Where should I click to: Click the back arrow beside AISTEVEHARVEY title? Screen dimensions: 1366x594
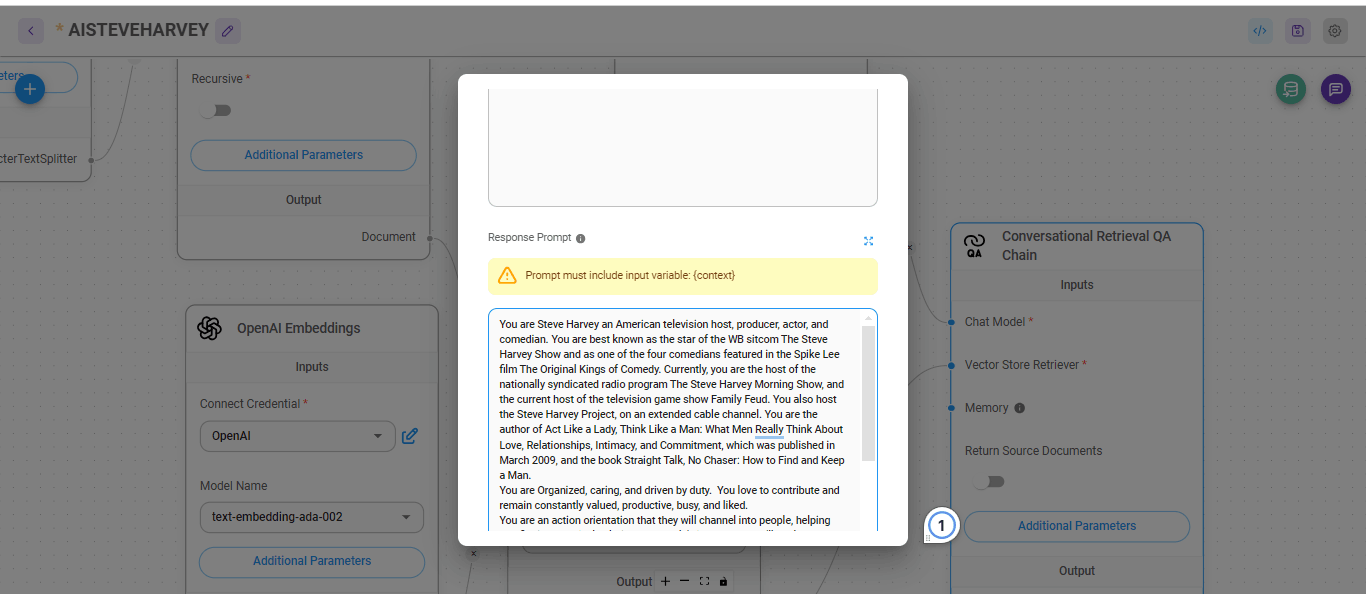[x=31, y=31]
